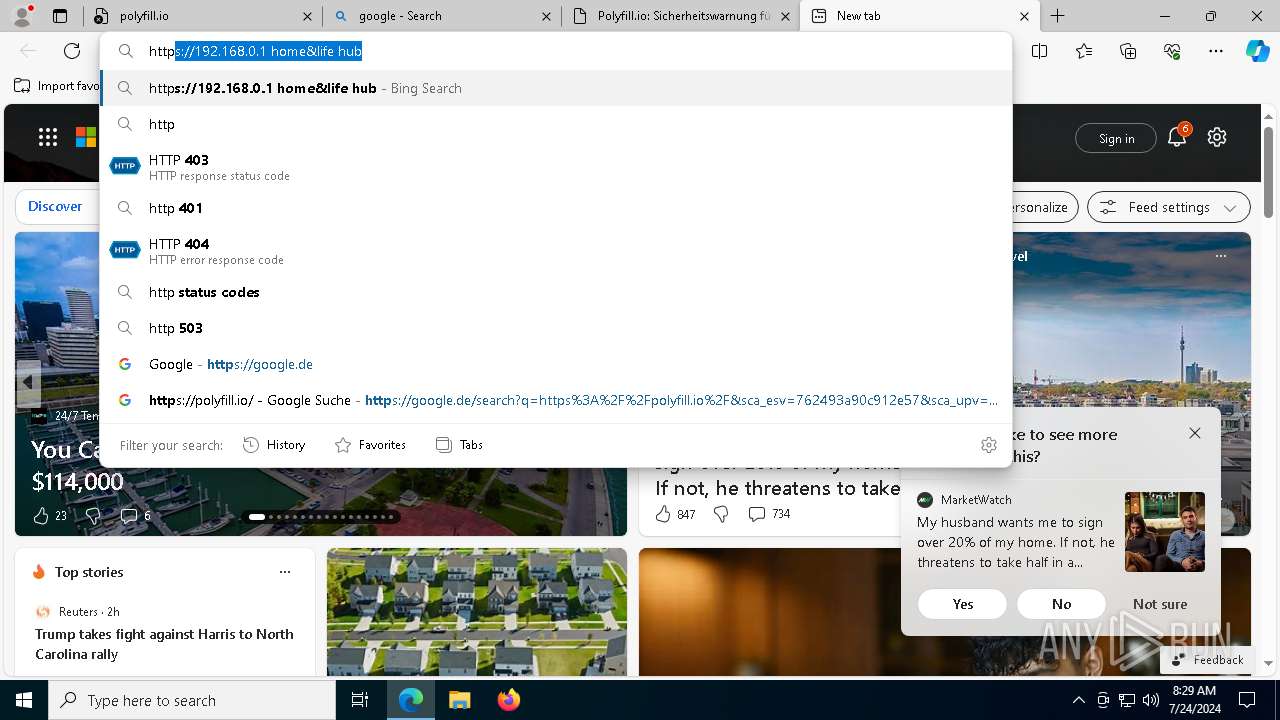Screen dimensions: 1280x720
Task: Pick the 'http 503' suggestion
Action: (x=556, y=328)
